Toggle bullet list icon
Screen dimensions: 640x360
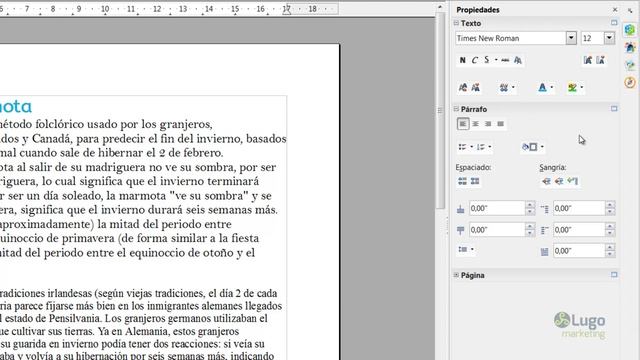[462, 147]
